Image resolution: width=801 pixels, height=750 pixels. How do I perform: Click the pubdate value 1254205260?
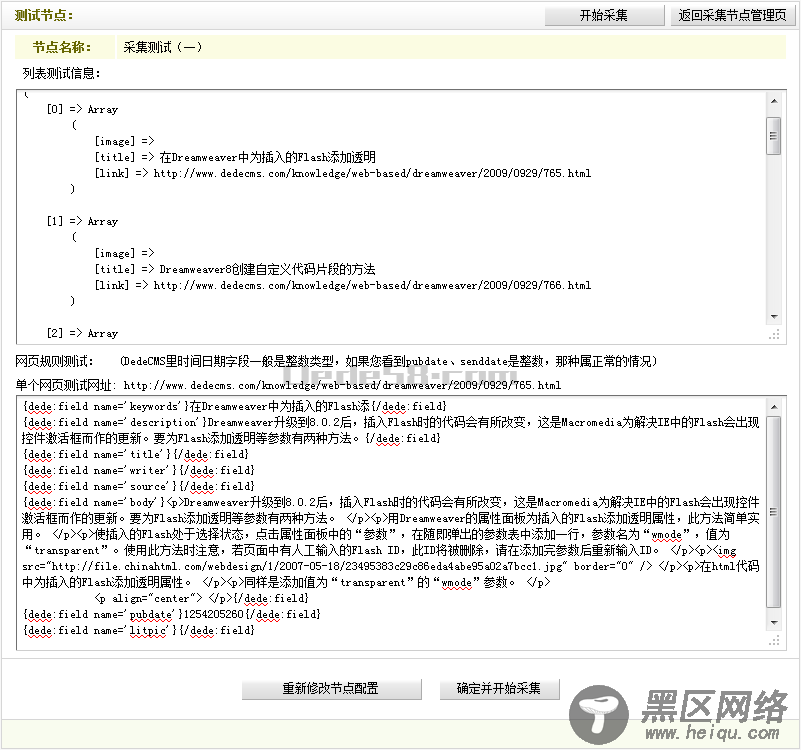click(214, 614)
